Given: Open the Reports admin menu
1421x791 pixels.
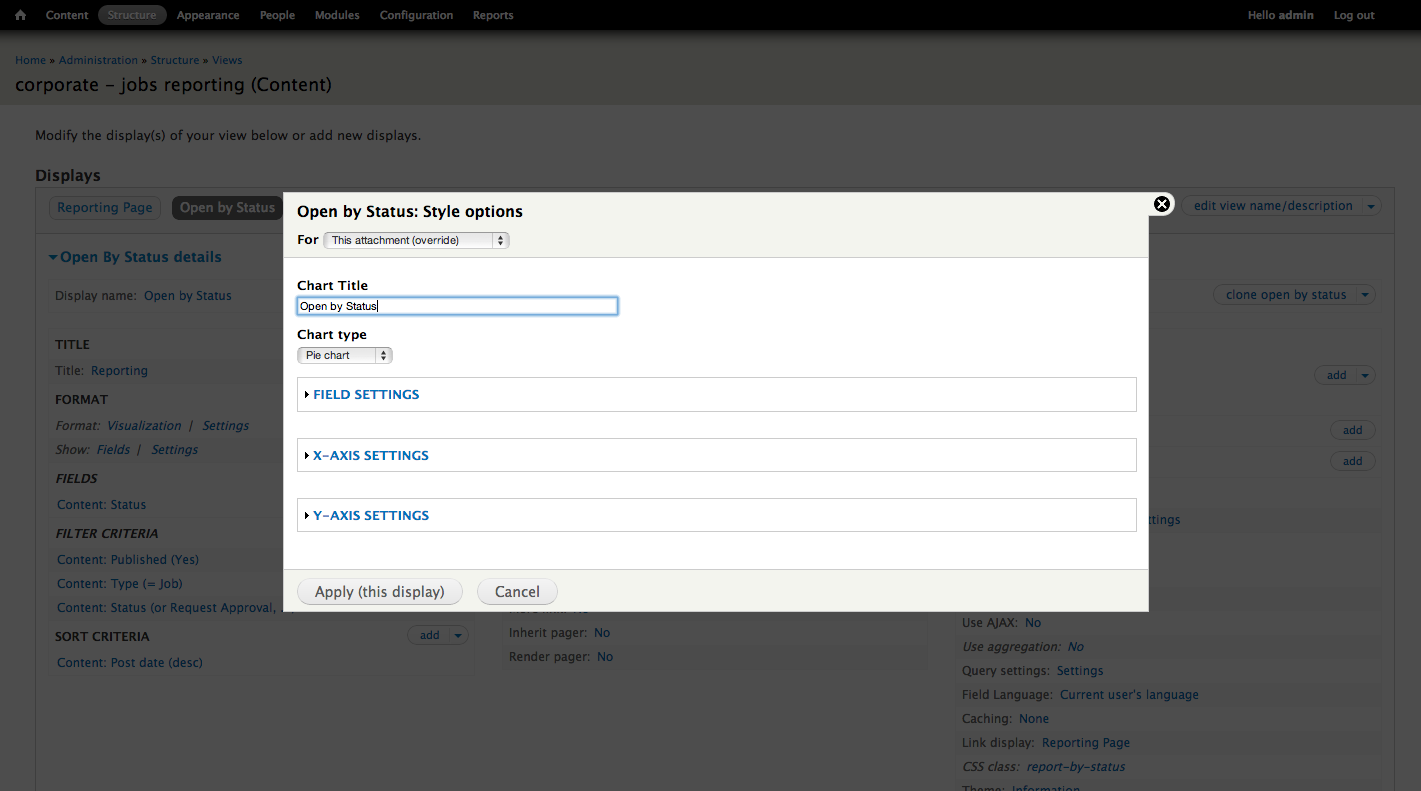Looking at the screenshot, I should tap(493, 15).
